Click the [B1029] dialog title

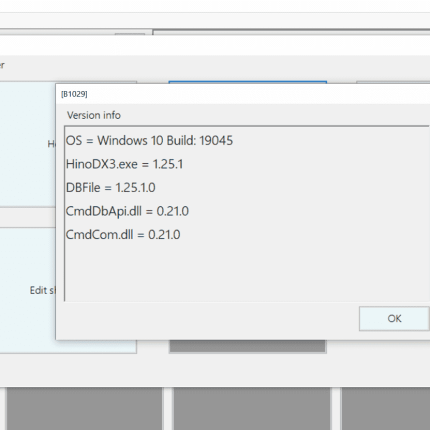74,94
